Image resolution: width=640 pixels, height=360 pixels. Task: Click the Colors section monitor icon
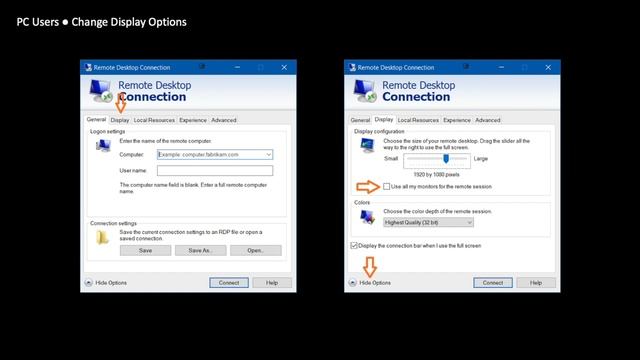pos(367,217)
